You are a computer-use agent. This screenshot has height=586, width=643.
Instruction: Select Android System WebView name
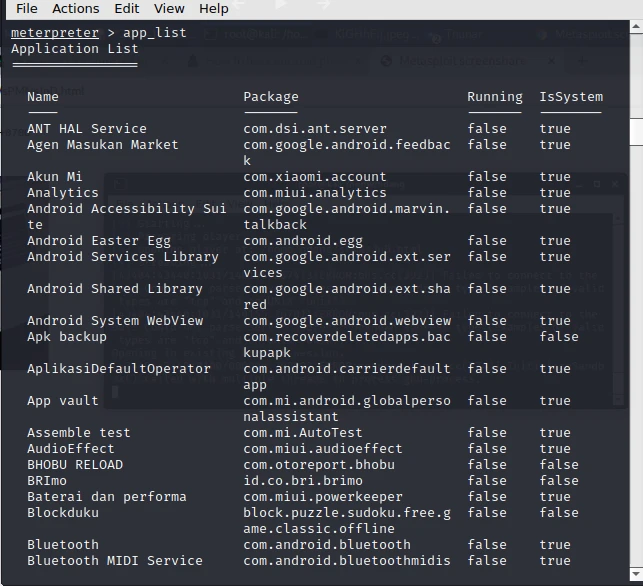[115, 321]
